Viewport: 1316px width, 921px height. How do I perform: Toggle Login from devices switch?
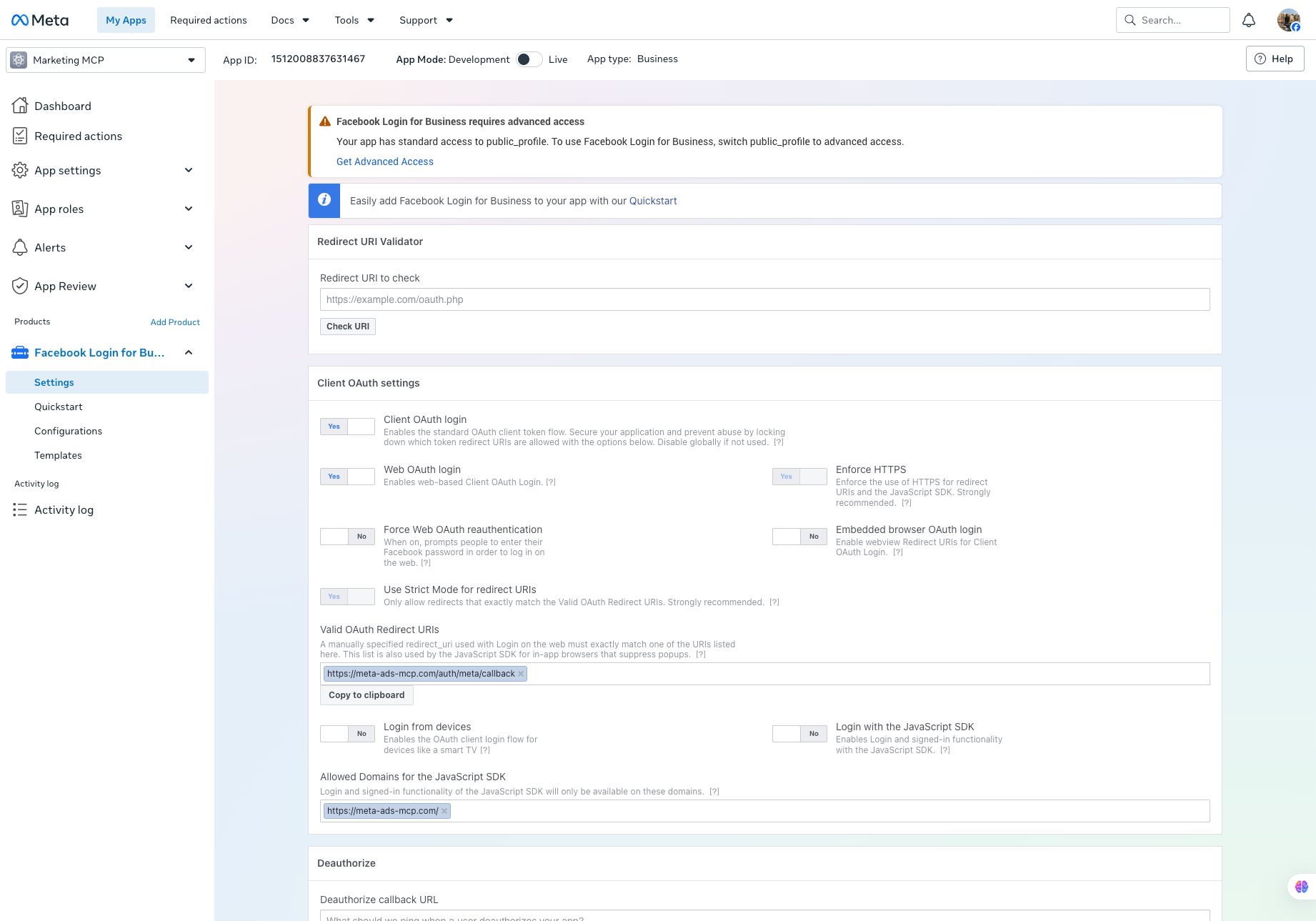(x=347, y=734)
